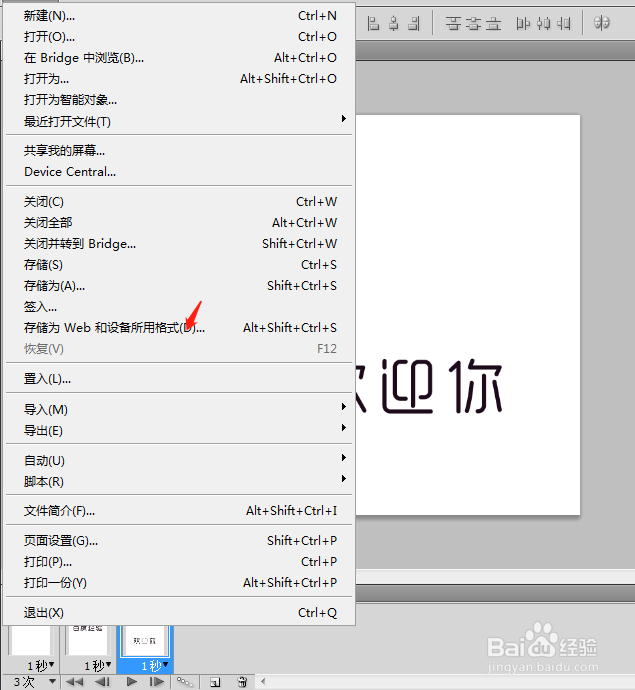Screen dimensions: 635x690
Task: Delete the selected animation frame
Action: (242, 682)
